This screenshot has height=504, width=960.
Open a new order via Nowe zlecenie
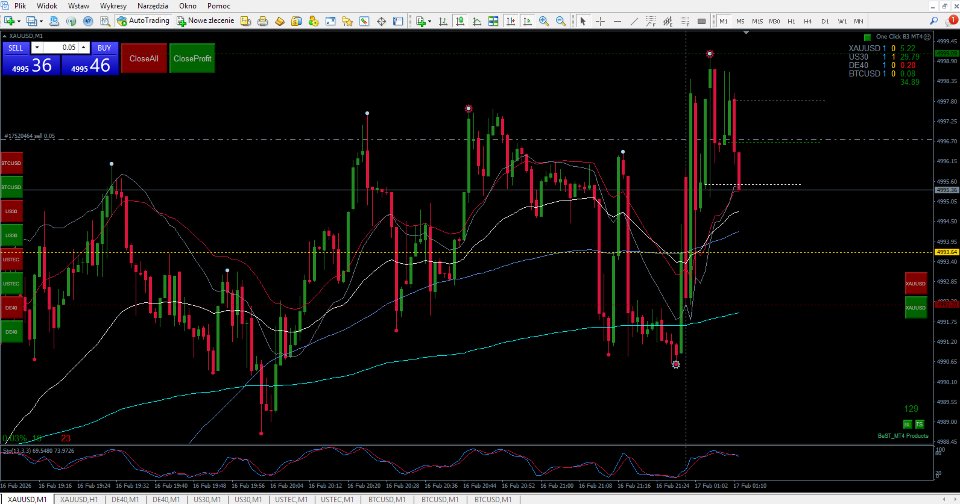tap(206, 21)
